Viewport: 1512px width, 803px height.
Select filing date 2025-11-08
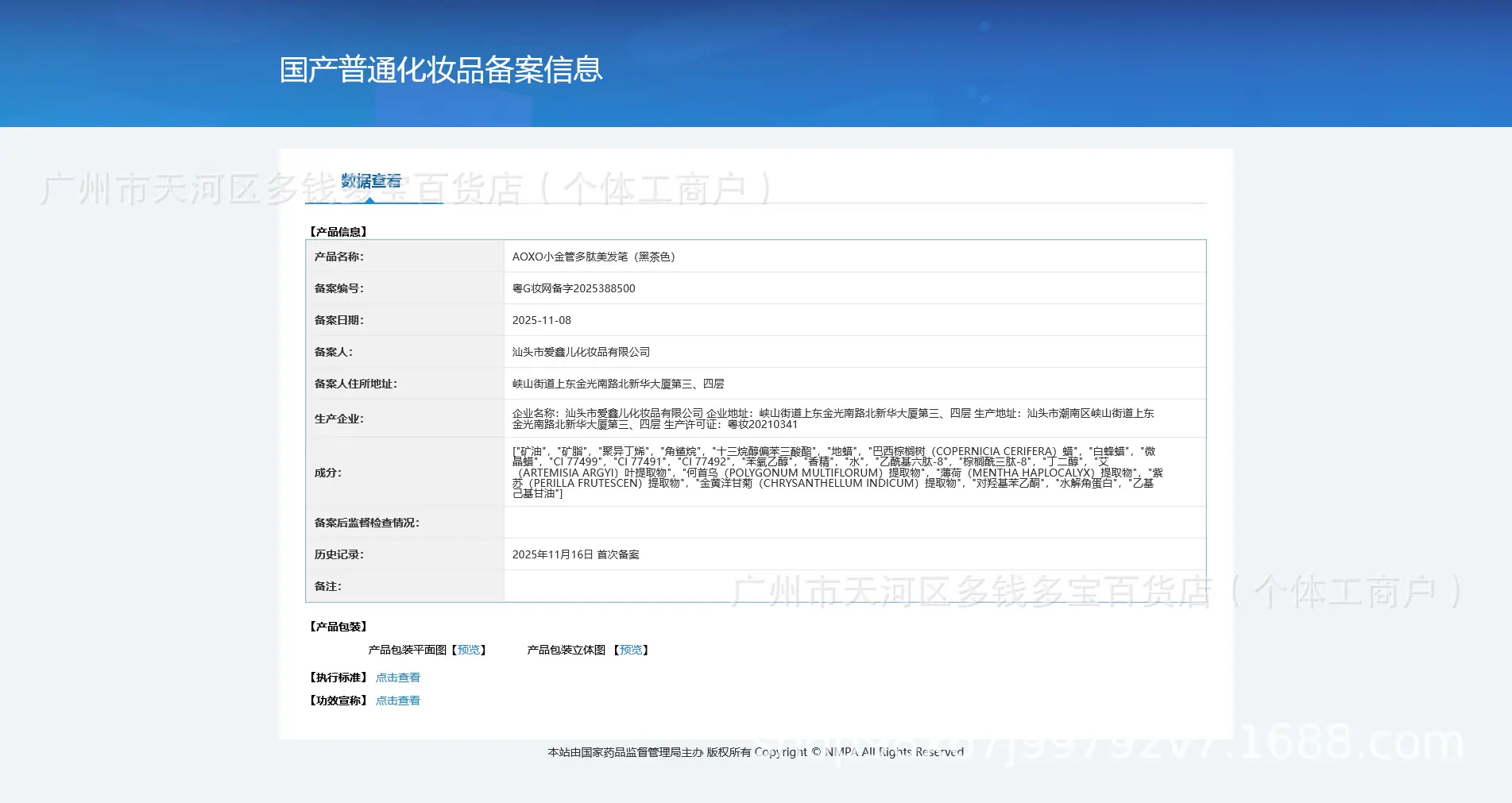pyautogui.click(x=542, y=320)
